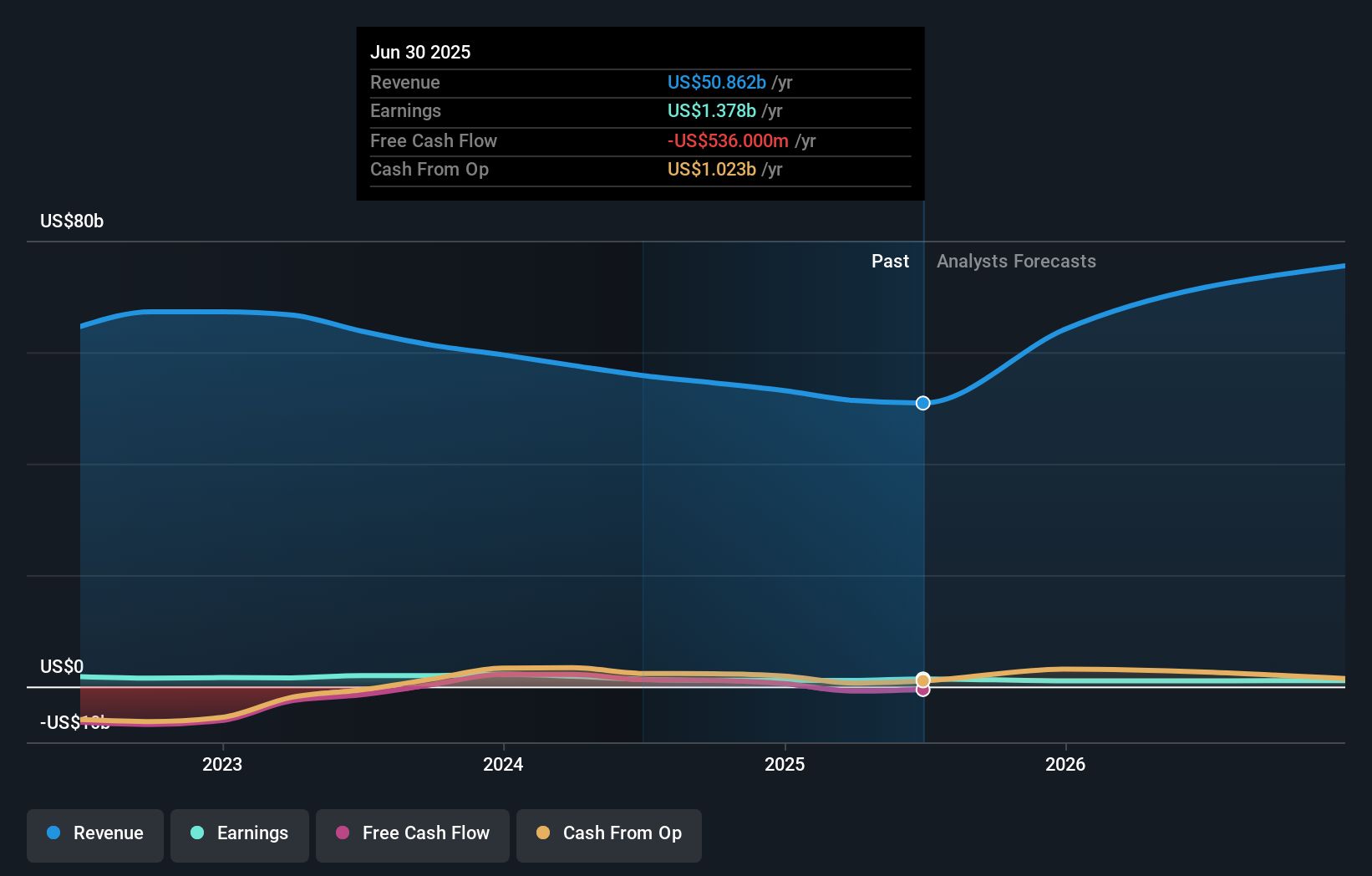Click the US$1.023b Cash From Op value
This screenshot has width=1372, height=876.
tap(711, 170)
